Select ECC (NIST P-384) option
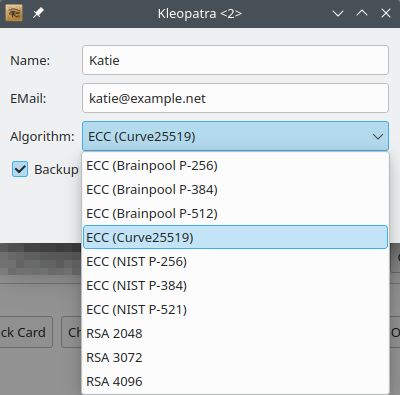 pos(235,285)
